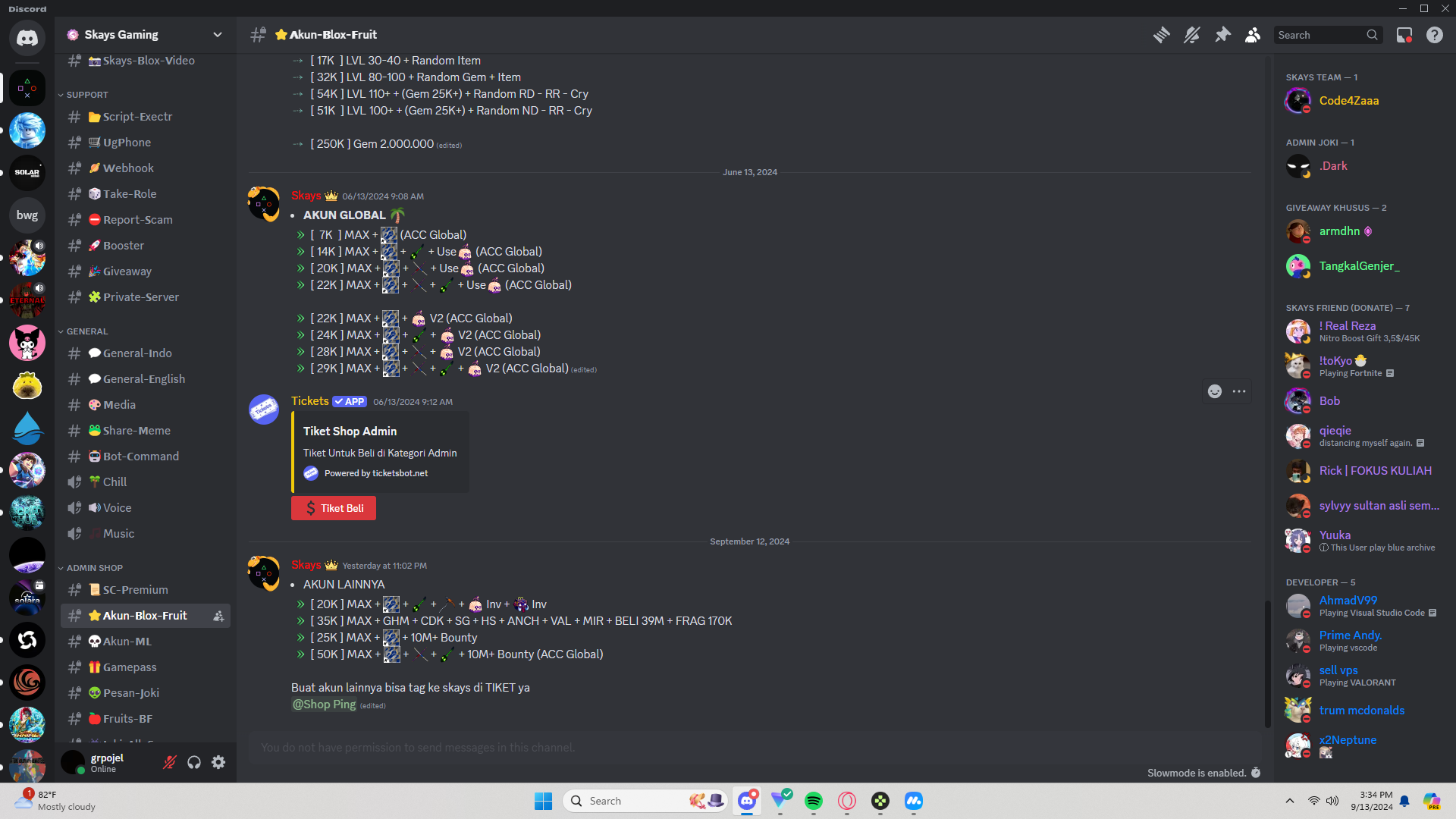
Task: Add a reaction to the Tickets message
Action: point(1215,391)
